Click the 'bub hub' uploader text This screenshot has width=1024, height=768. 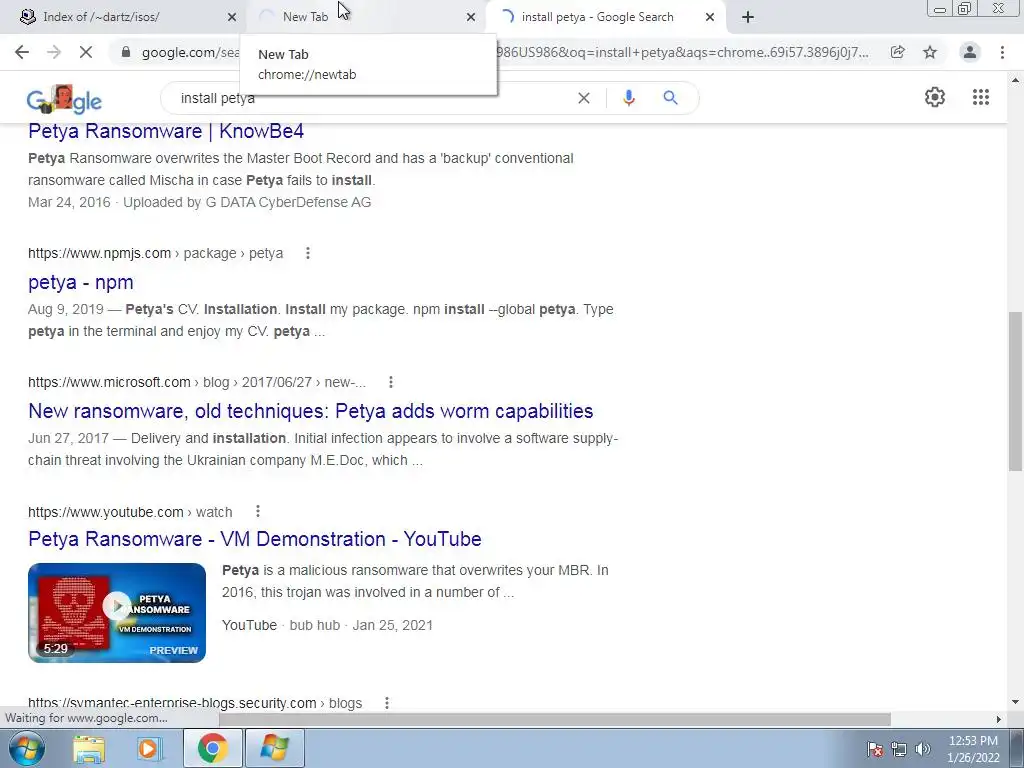315,625
